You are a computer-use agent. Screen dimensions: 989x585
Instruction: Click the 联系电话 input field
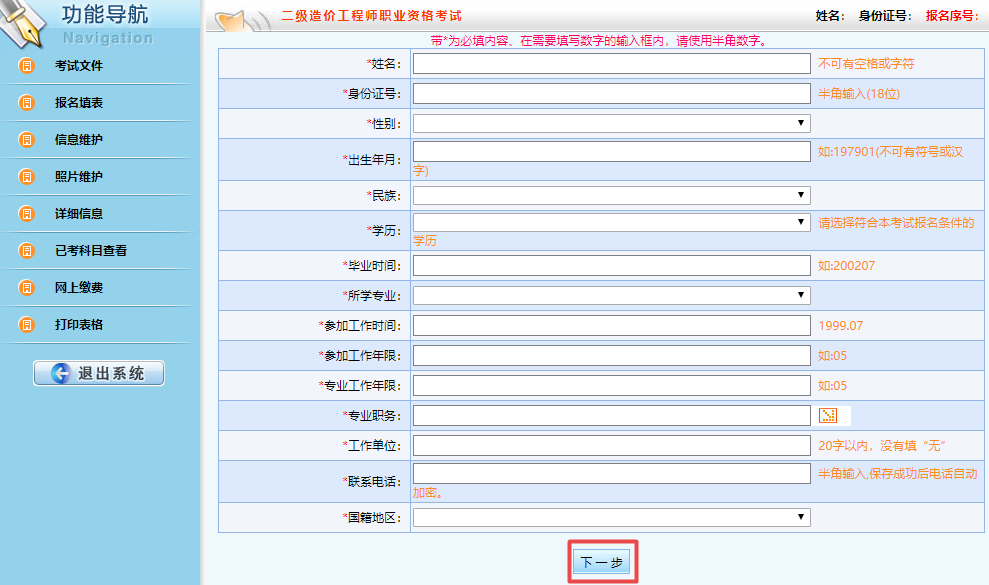(x=611, y=473)
